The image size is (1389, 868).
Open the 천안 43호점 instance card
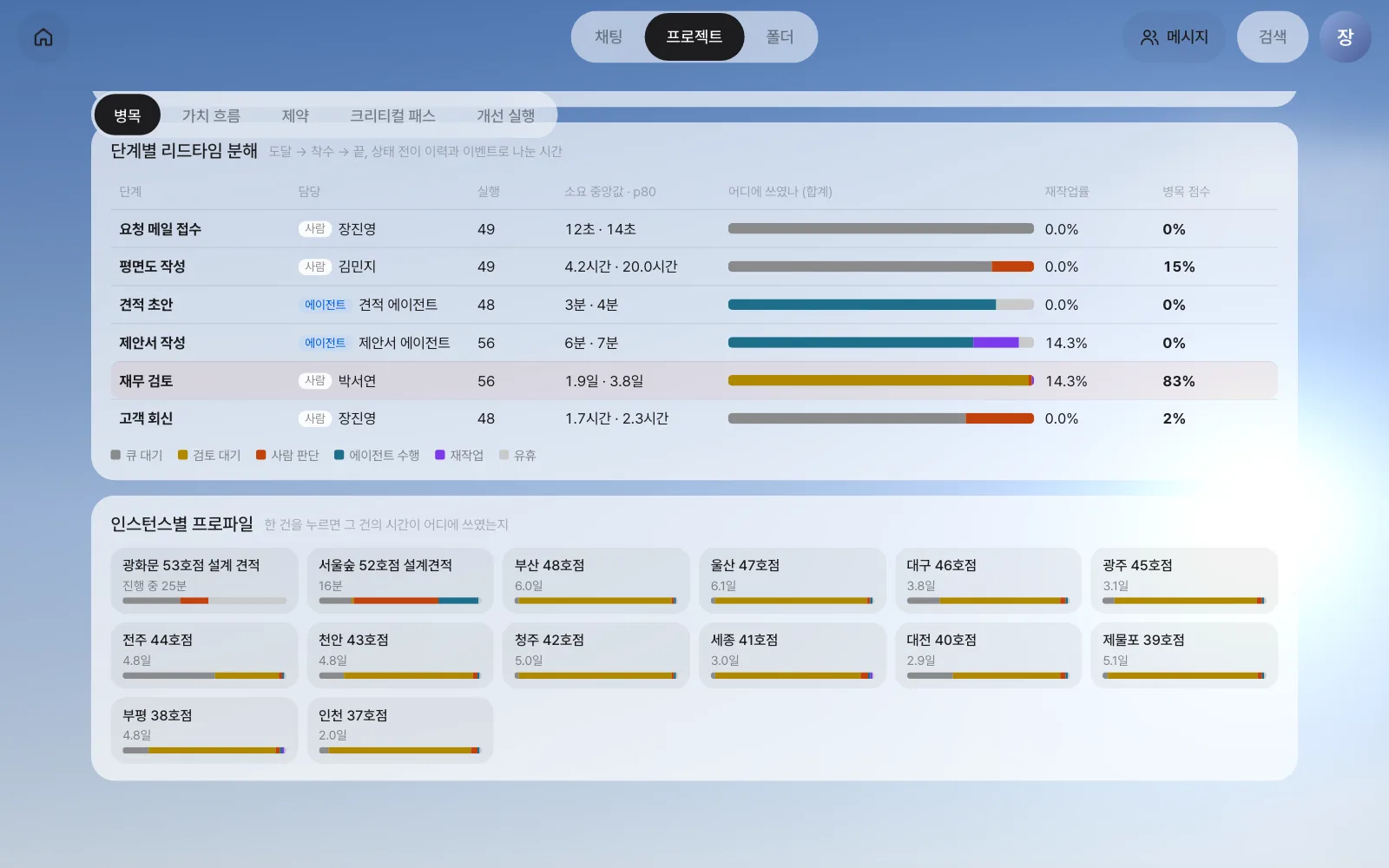click(x=400, y=655)
